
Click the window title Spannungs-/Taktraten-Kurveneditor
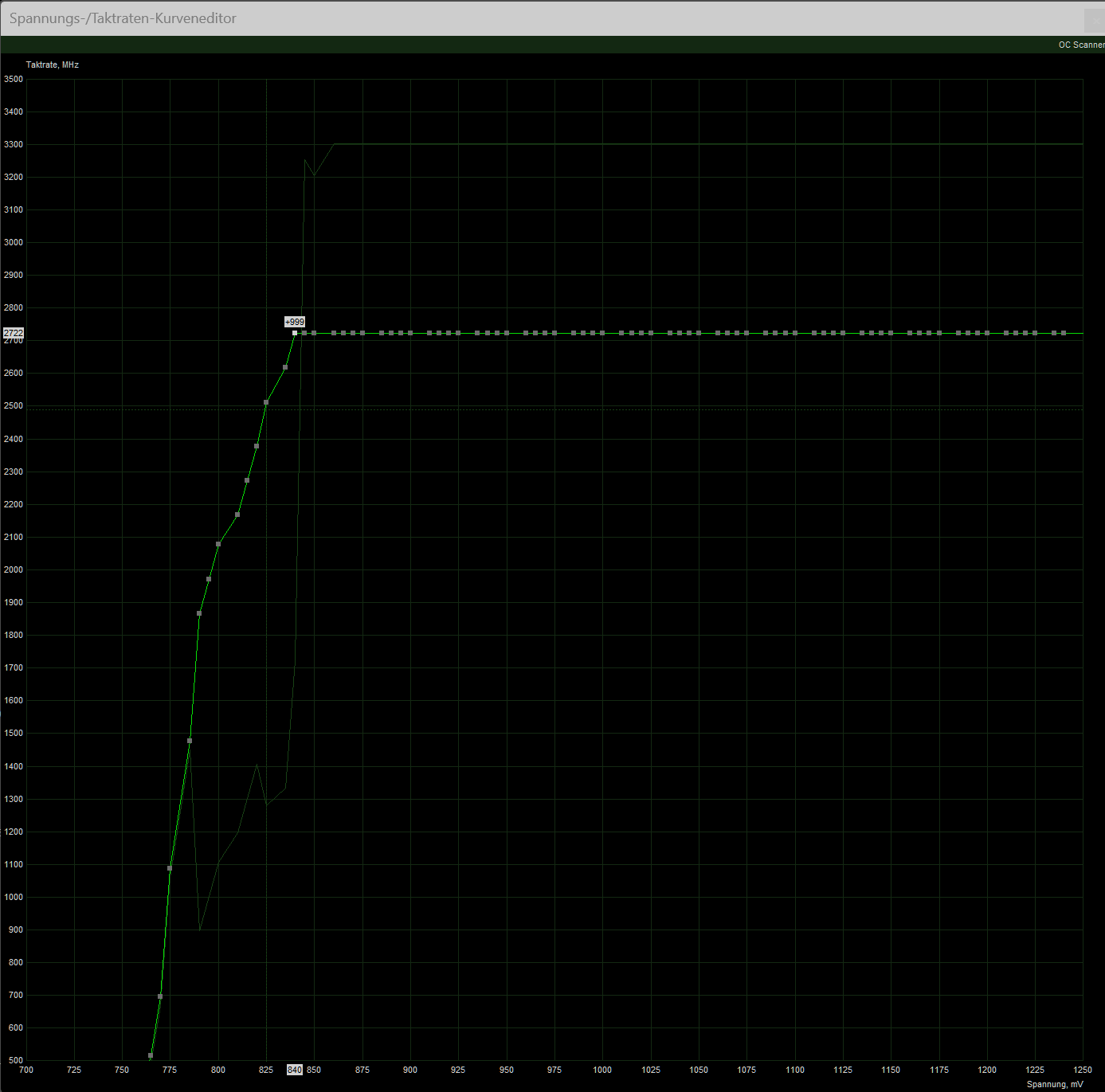[123, 18]
